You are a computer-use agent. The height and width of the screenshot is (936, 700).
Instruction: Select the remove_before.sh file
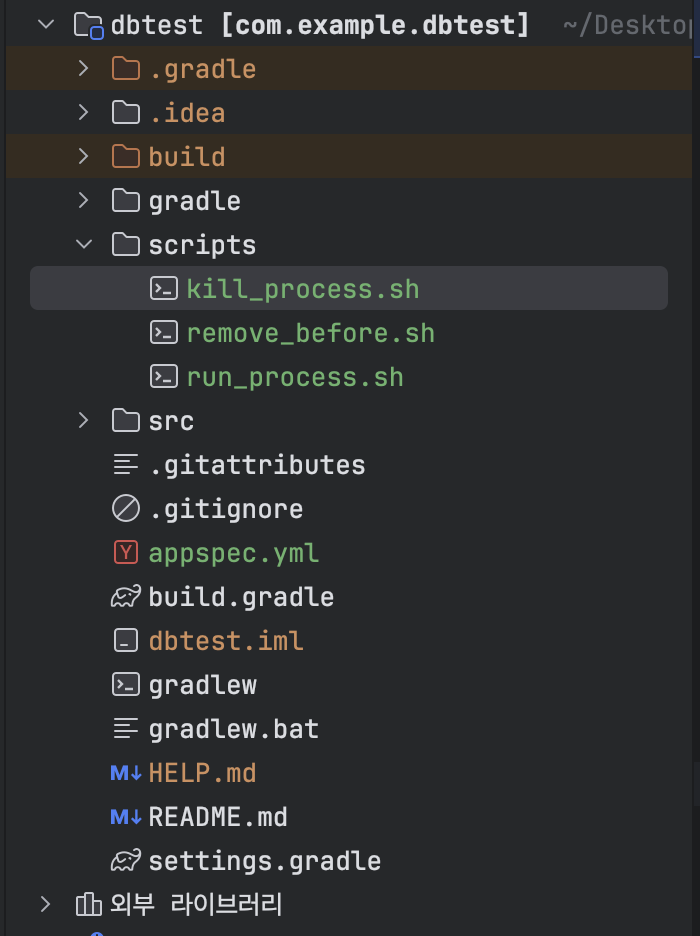[310, 333]
